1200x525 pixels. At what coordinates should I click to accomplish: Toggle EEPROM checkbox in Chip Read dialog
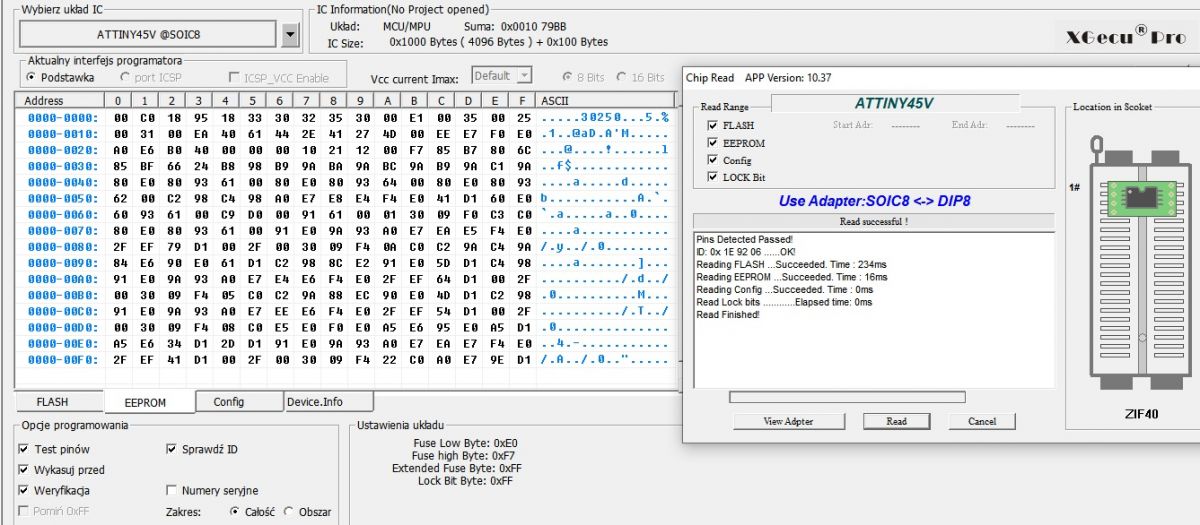point(712,143)
